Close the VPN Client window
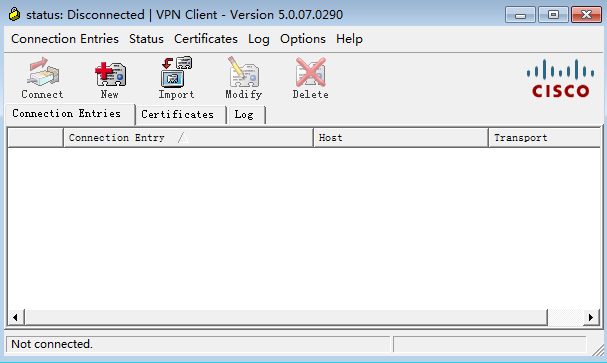Screen dimensions: 607x363 (x=586, y=15)
